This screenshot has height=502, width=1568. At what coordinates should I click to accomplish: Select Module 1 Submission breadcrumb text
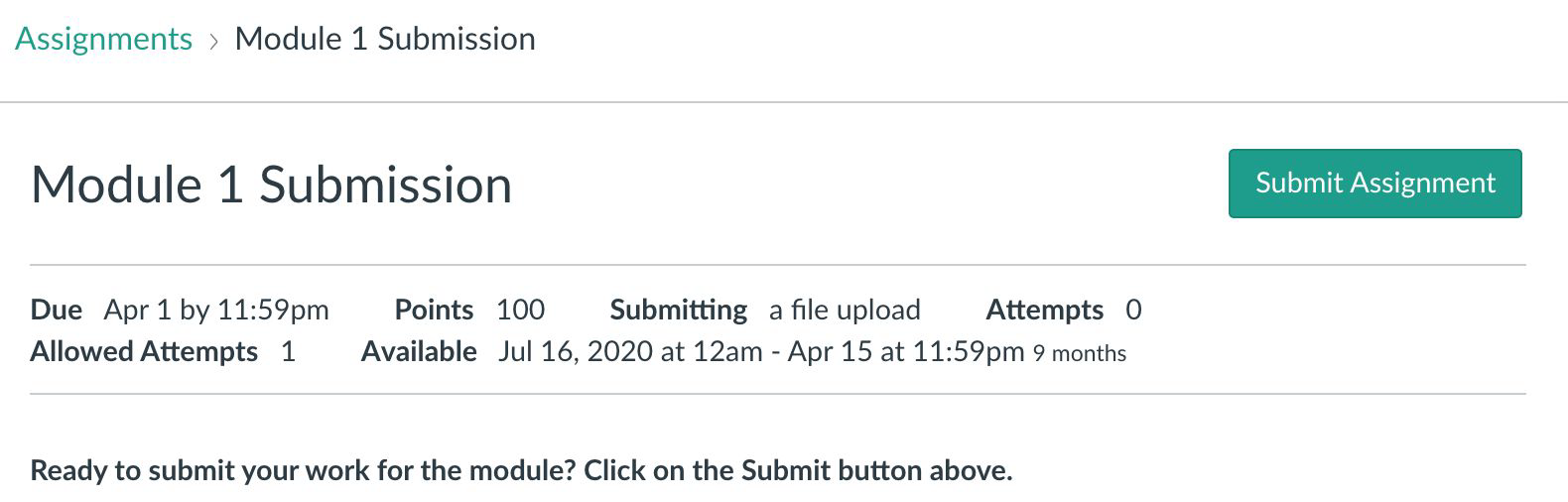point(385,39)
